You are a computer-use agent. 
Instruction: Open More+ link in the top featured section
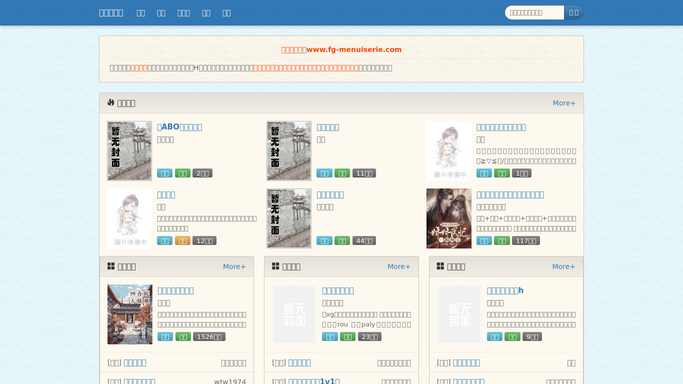click(x=564, y=103)
